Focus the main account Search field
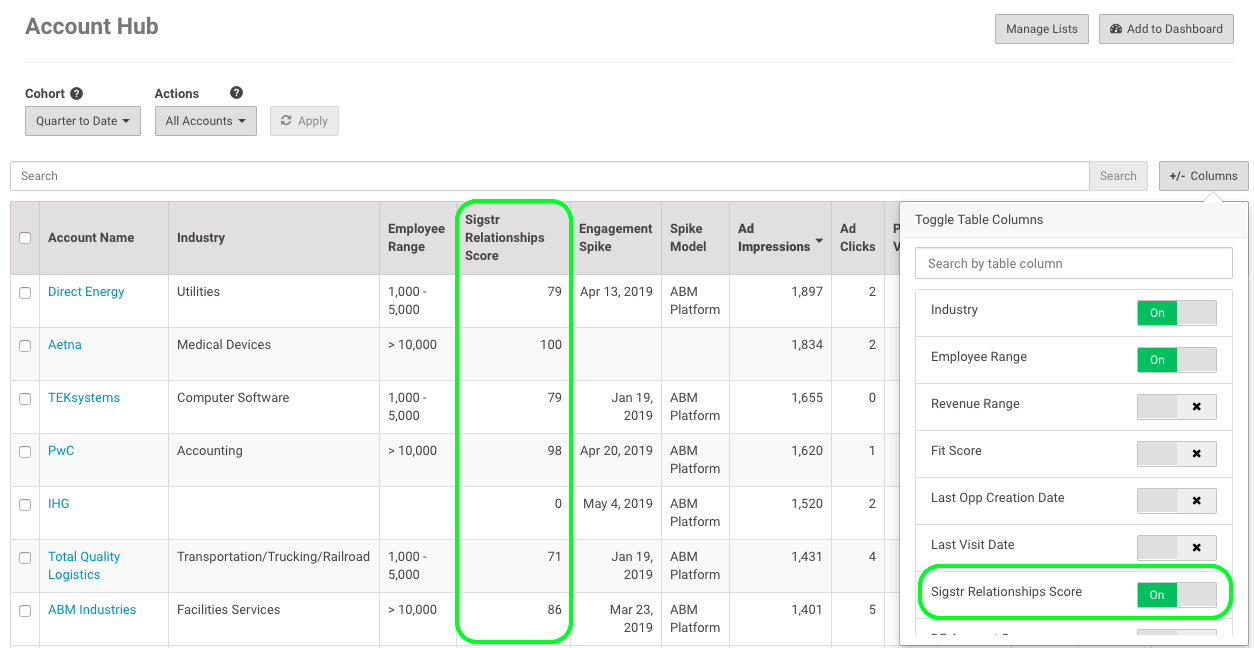This screenshot has width=1254, height=648. [550, 176]
